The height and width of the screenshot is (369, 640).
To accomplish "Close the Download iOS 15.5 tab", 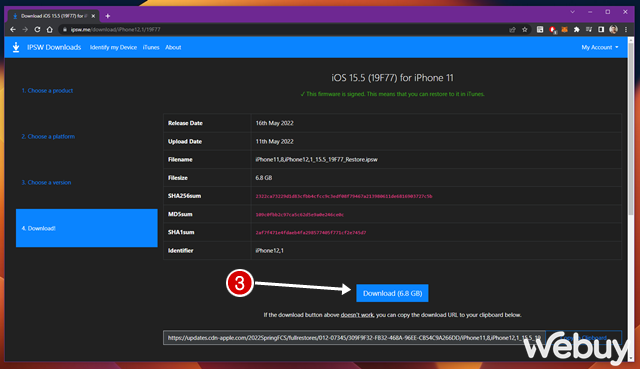I will click(93, 16).
